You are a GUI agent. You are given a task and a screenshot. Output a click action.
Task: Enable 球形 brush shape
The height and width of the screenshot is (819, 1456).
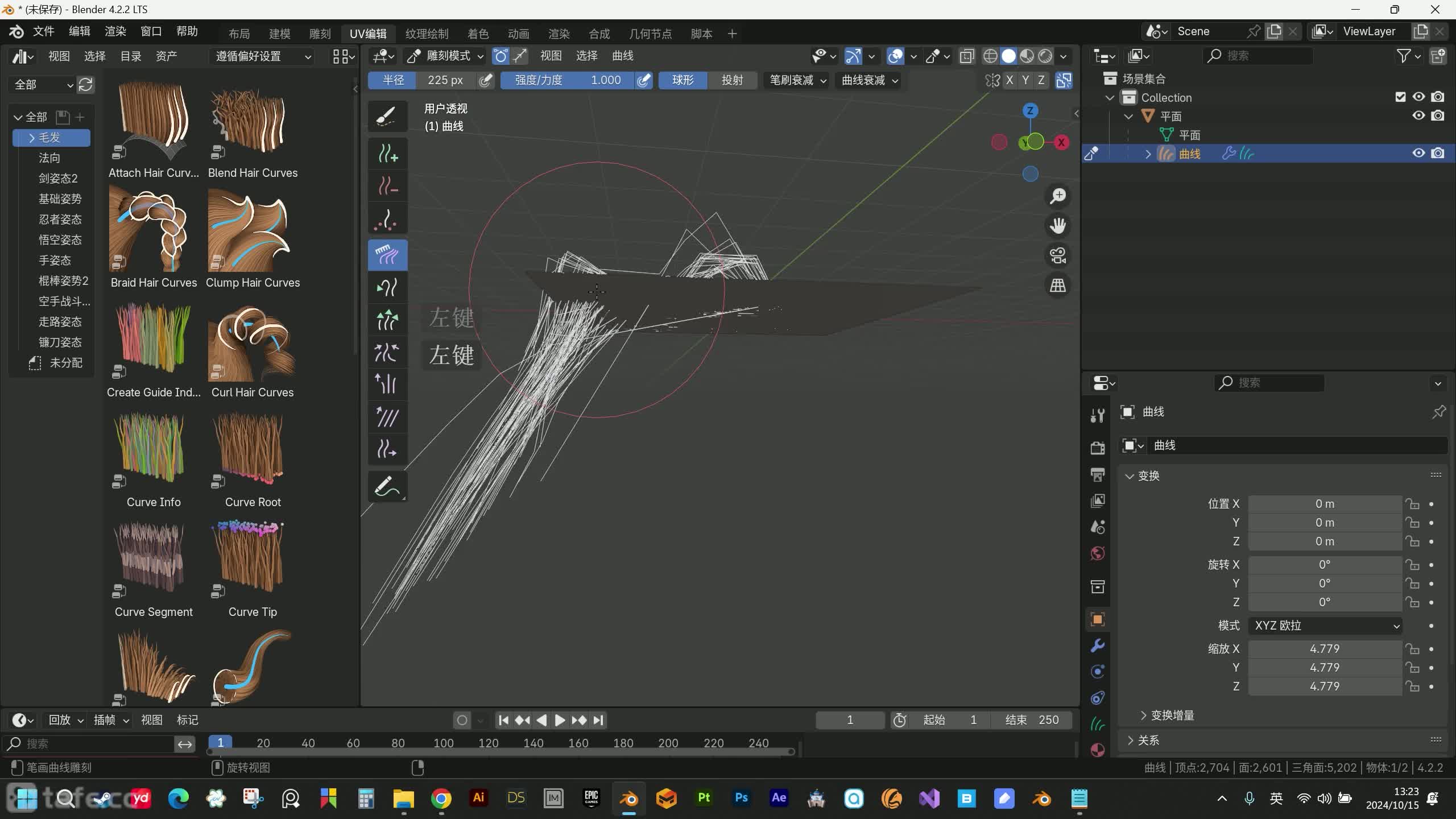[x=683, y=80]
